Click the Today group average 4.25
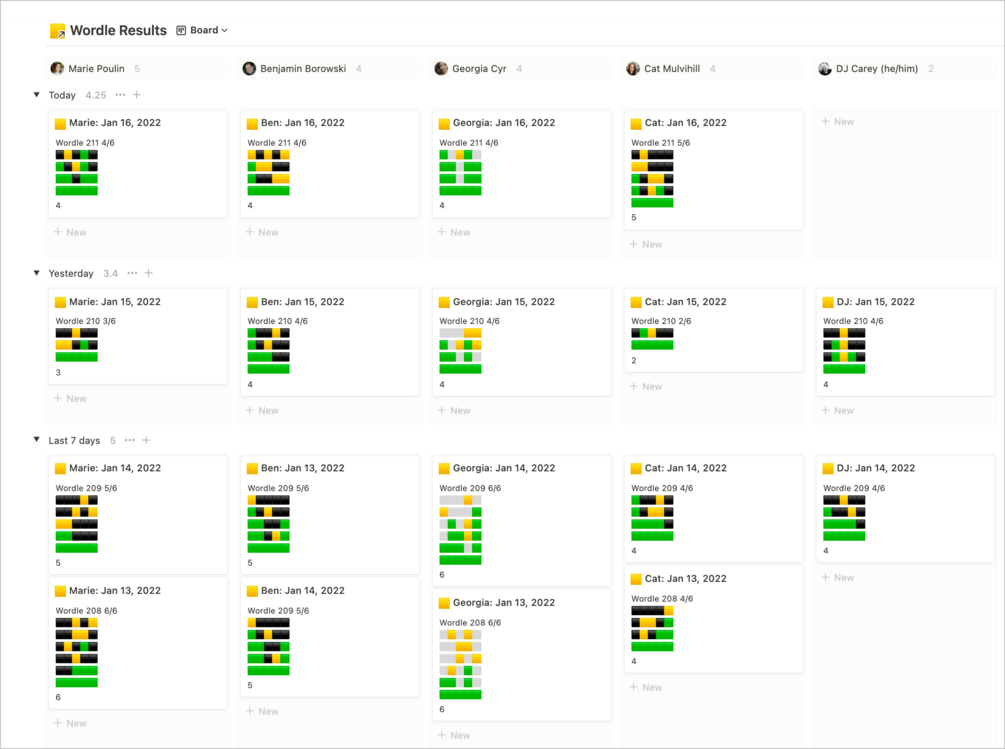1005x749 pixels. (96, 95)
